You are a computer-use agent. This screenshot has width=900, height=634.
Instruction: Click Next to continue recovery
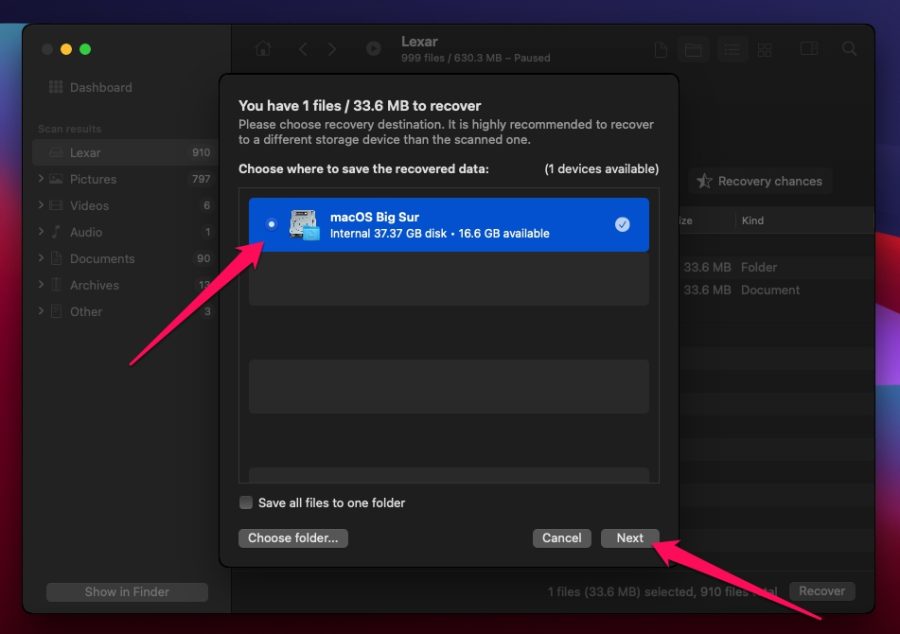coord(630,538)
